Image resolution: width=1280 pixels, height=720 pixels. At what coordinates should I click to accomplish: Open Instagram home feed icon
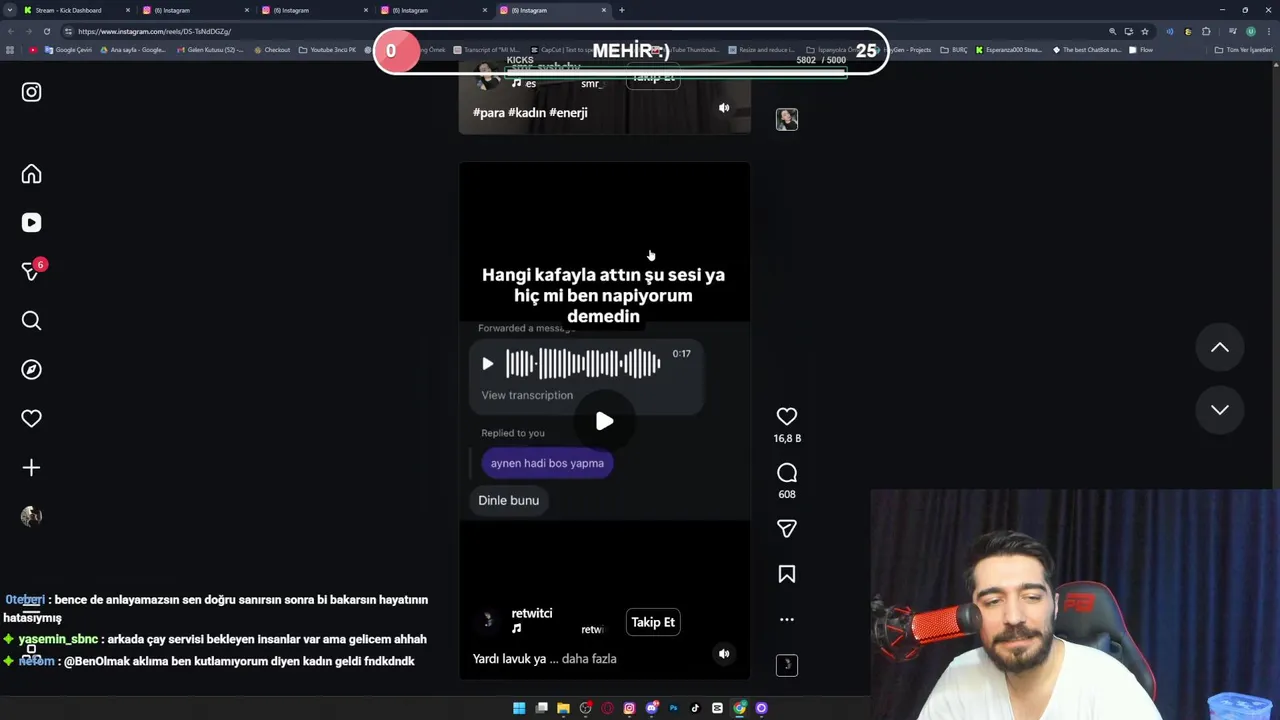point(31,174)
